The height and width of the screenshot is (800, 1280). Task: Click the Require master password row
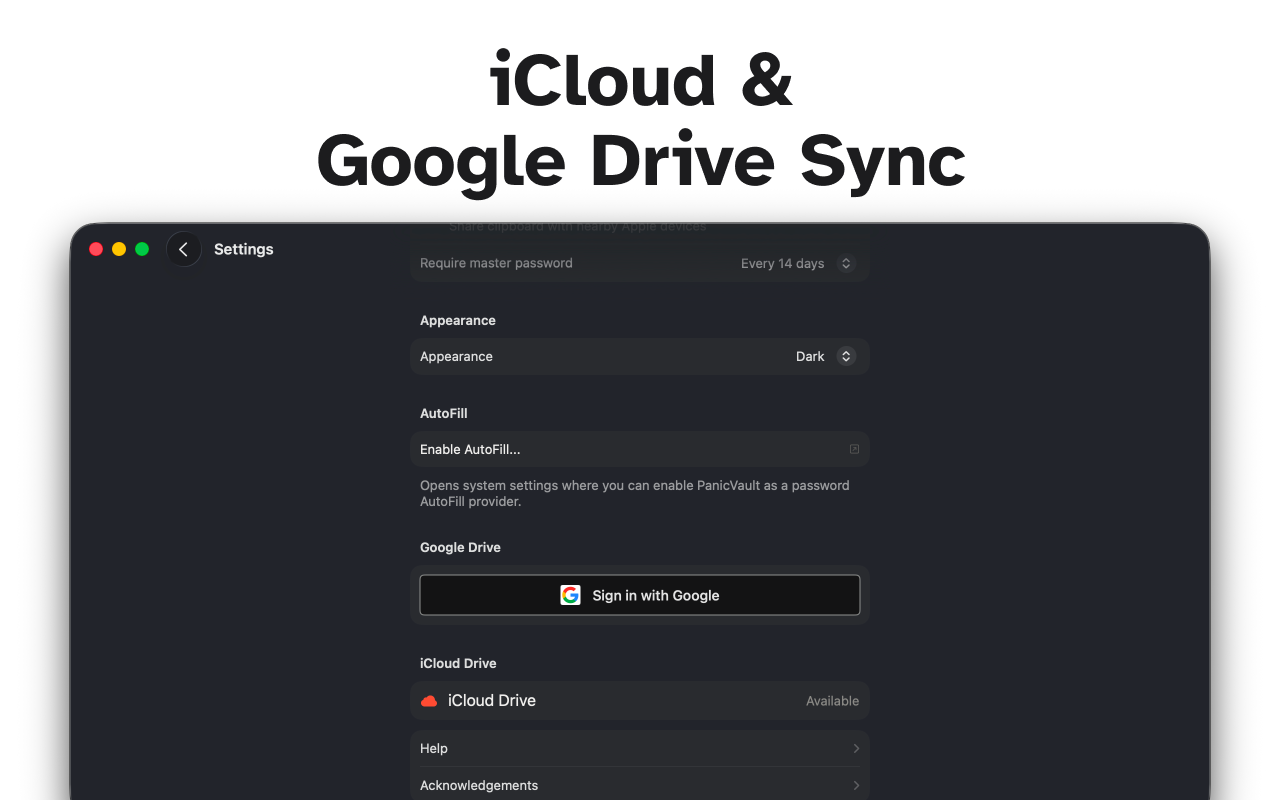coord(600,263)
